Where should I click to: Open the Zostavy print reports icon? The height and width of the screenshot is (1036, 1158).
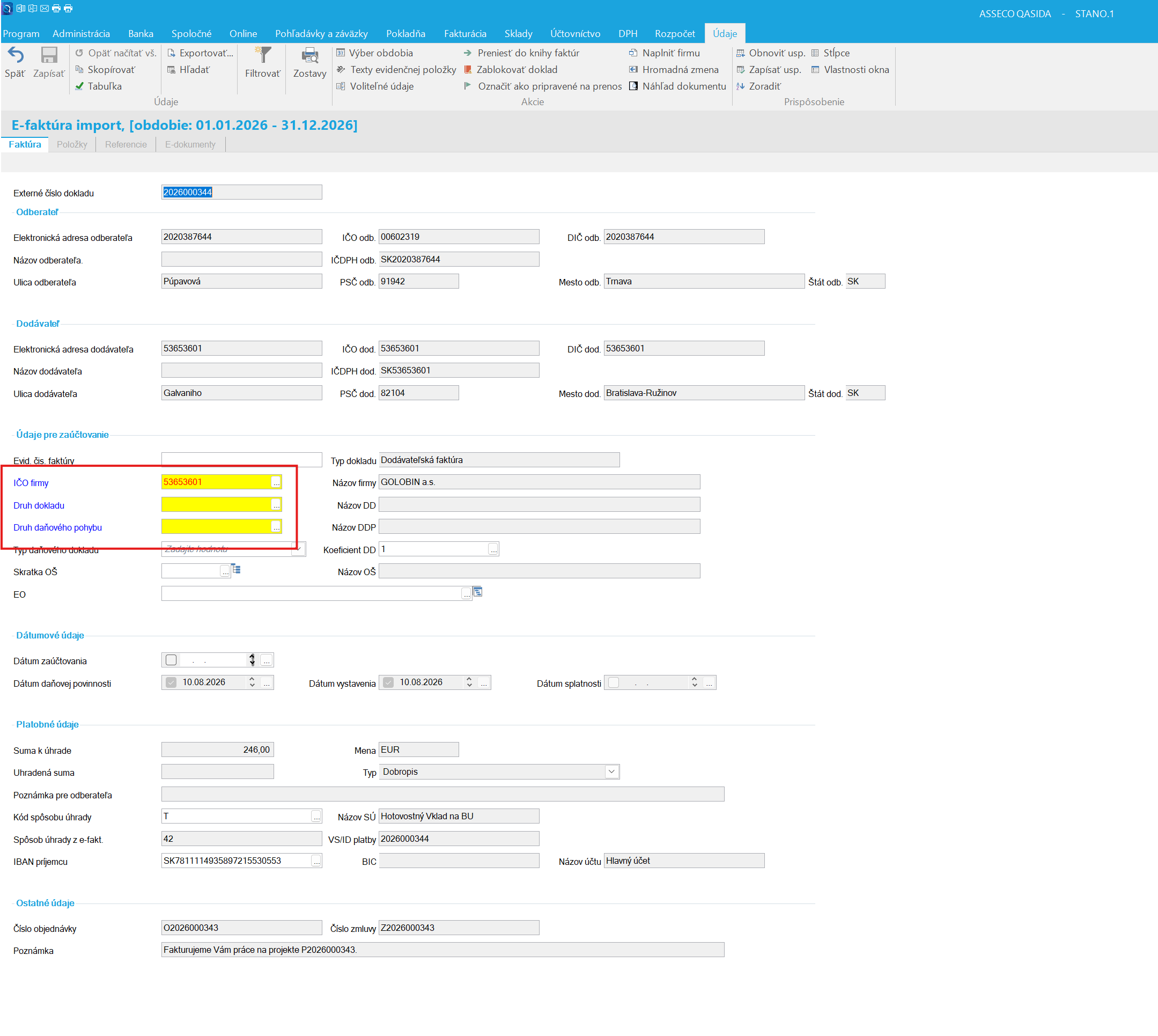(309, 55)
